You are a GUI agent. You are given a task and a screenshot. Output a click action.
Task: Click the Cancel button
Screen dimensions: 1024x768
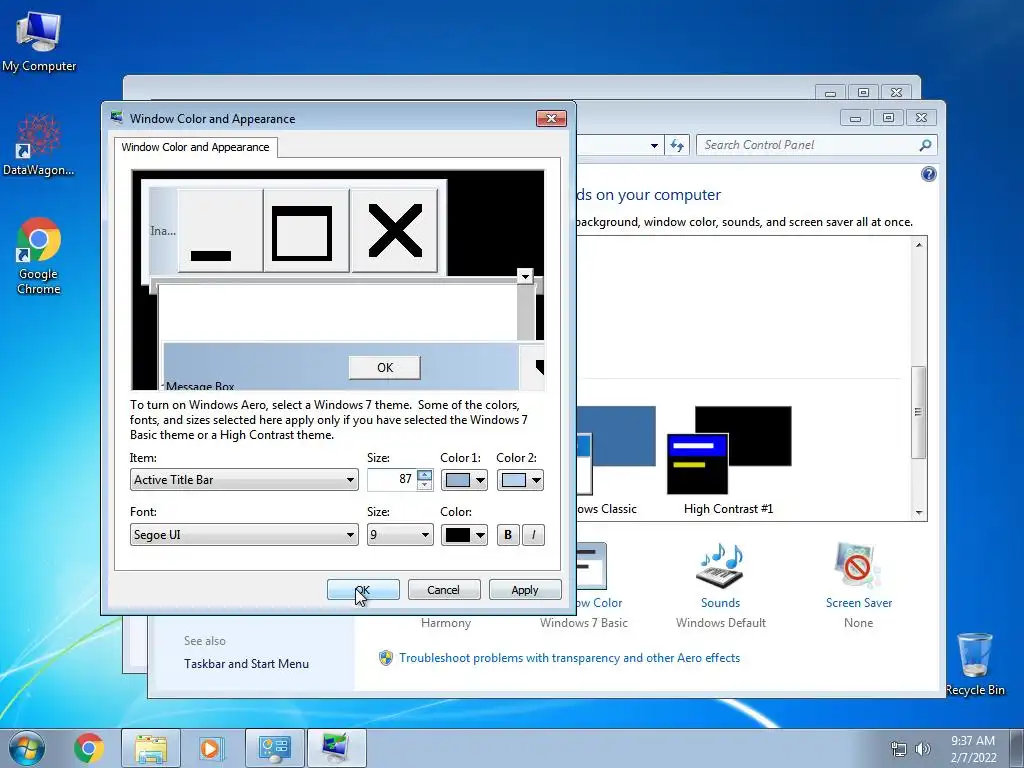pyautogui.click(x=443, y=590)
